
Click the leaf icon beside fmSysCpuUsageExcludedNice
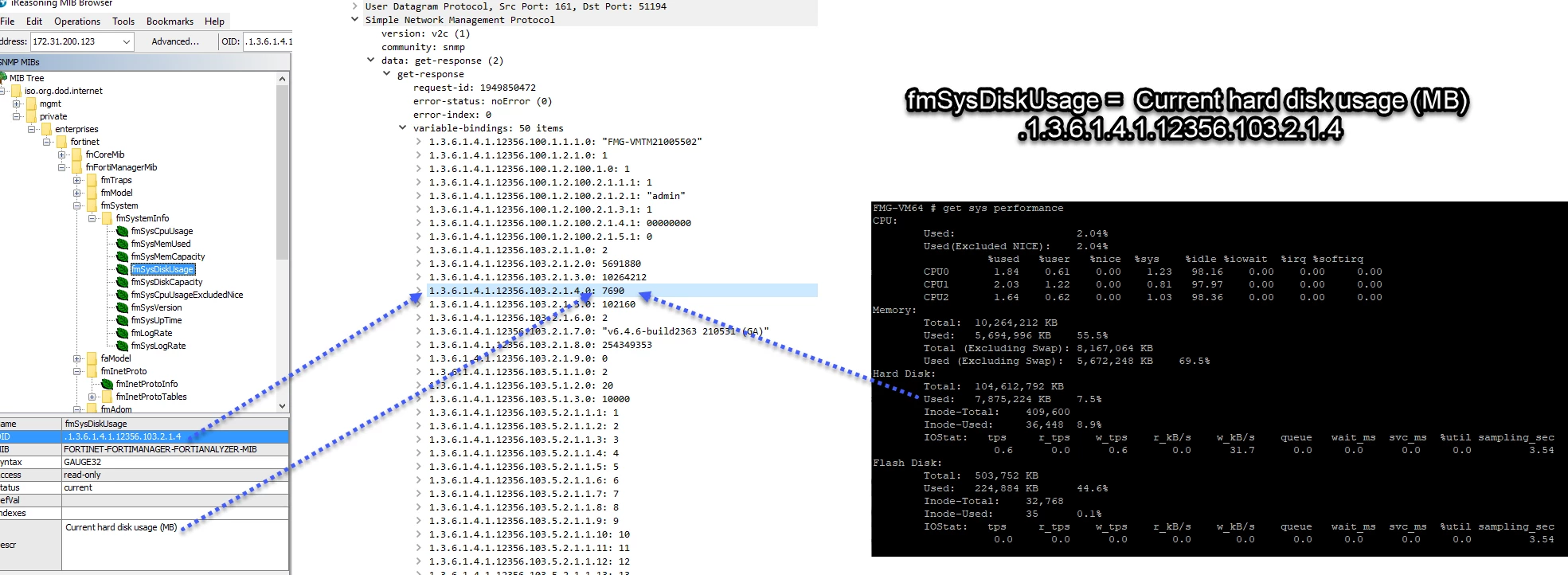click(x=123, y=295)
